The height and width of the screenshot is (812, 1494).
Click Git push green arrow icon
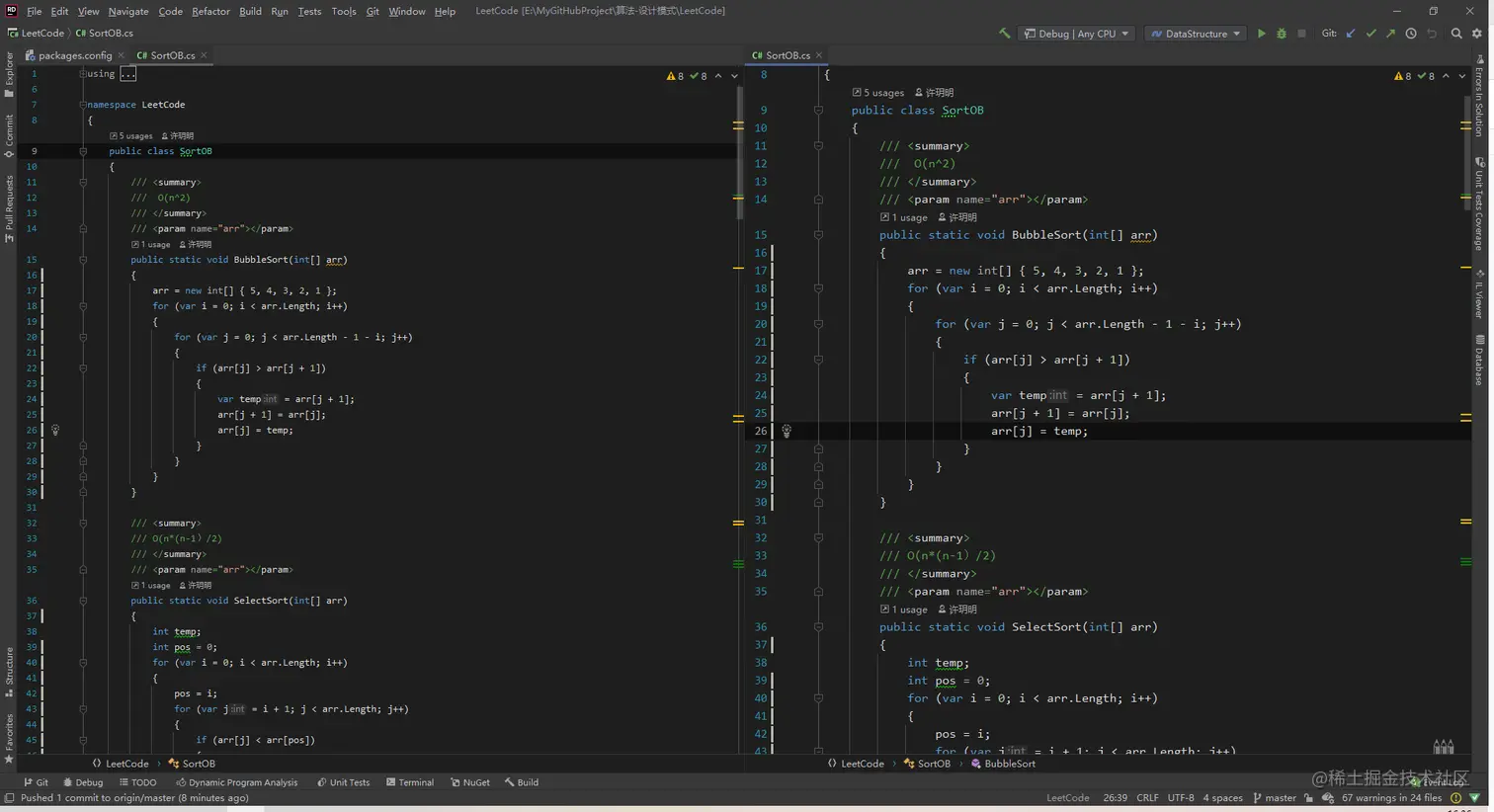tap(1390, 34)
